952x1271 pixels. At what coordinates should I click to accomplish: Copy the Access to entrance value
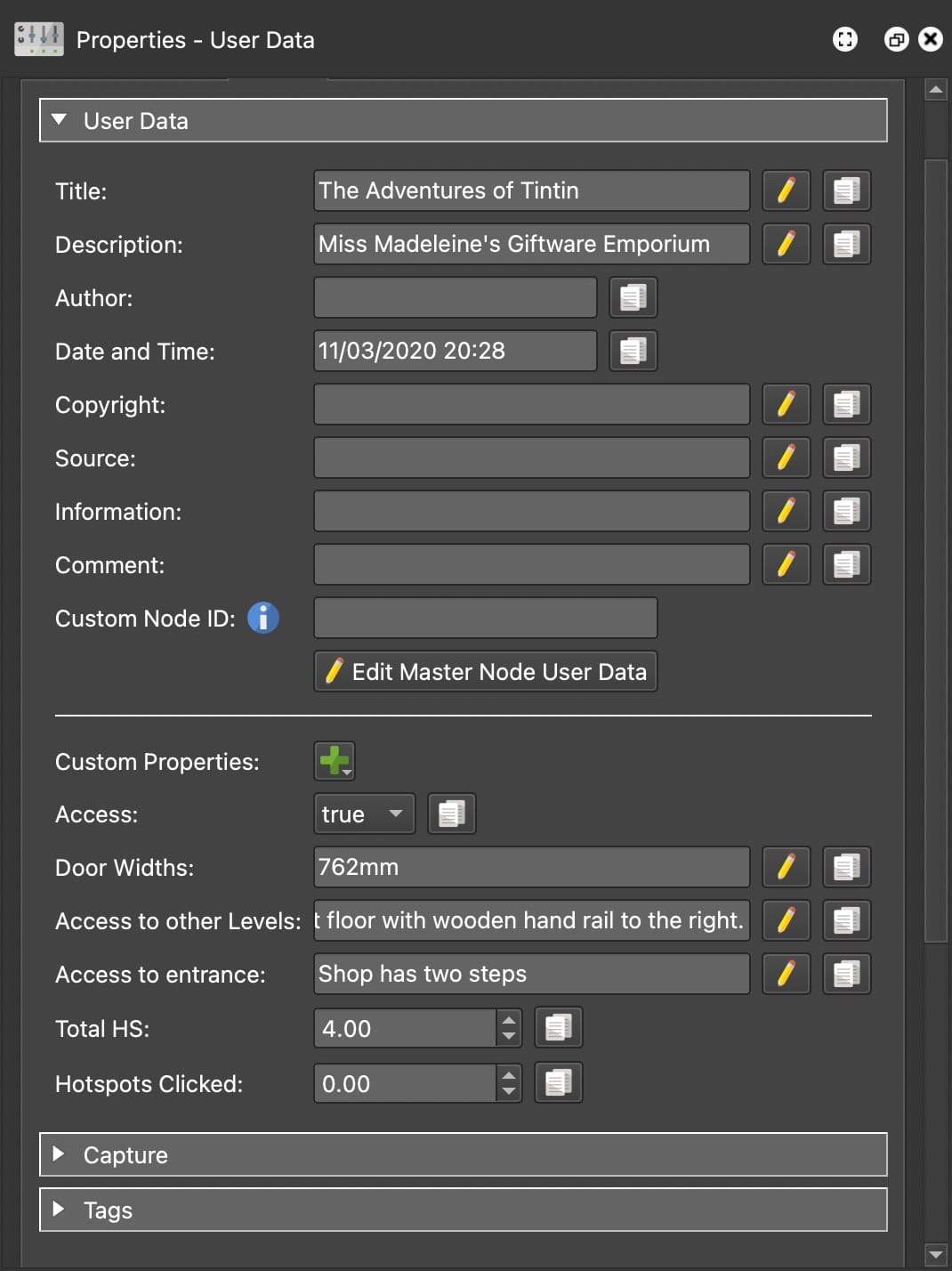tap(846, 974)
